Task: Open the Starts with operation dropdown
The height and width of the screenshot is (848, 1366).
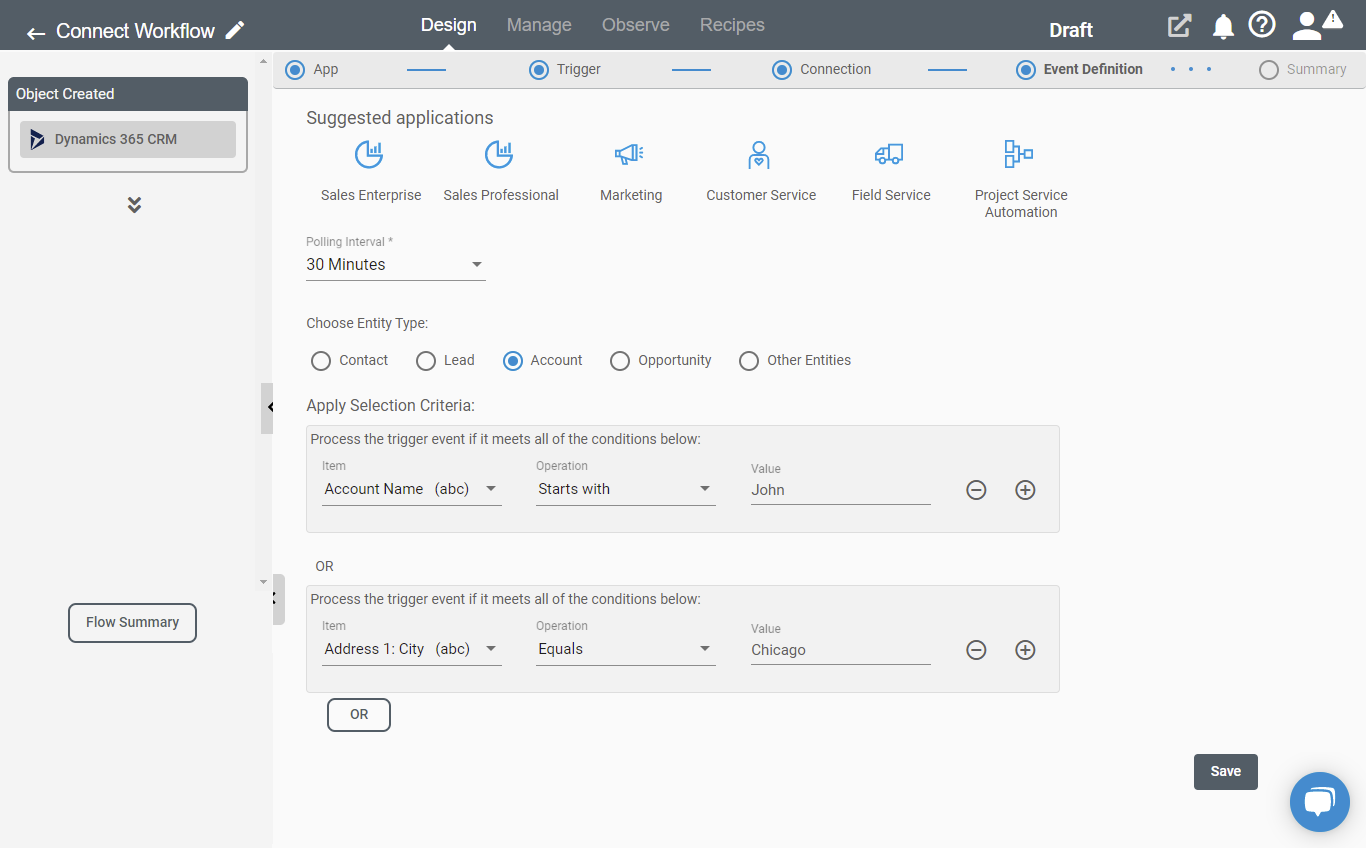Action: point(626,489)
